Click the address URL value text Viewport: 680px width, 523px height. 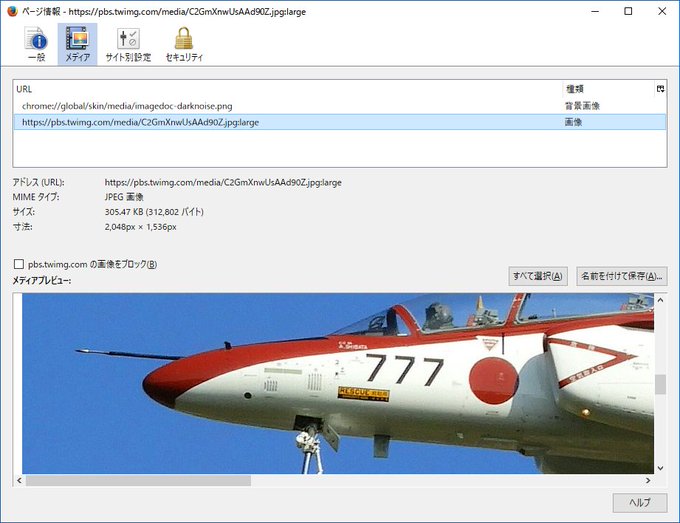coord(223,183)
